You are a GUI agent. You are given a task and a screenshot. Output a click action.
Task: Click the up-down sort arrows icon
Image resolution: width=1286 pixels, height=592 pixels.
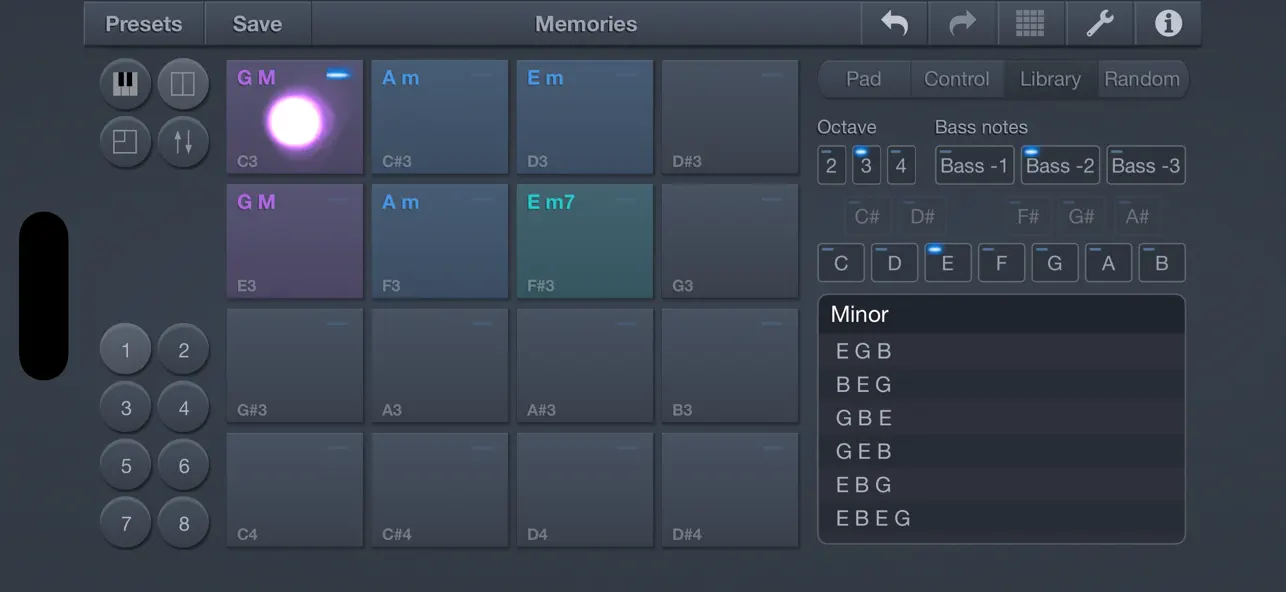click(x=183, y=141)
